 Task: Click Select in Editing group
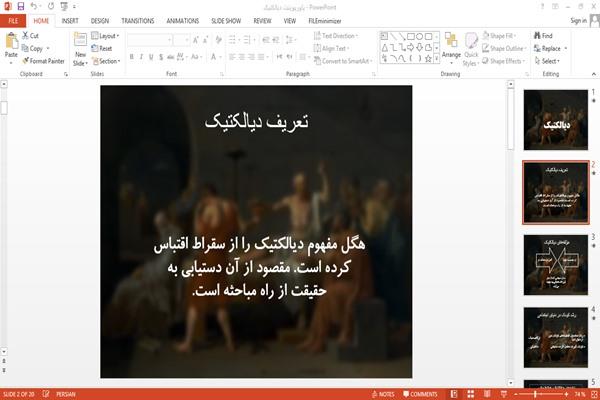tap(547, 61)
